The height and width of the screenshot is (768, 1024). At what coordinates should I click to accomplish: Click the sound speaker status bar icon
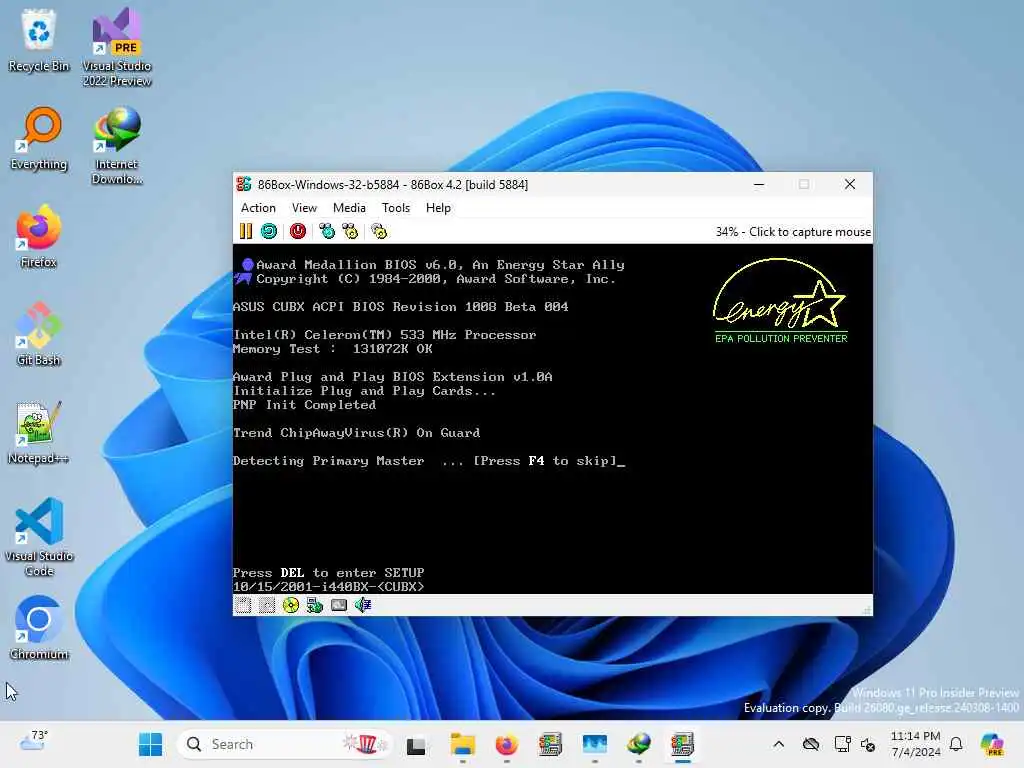(x=363, y=605)
